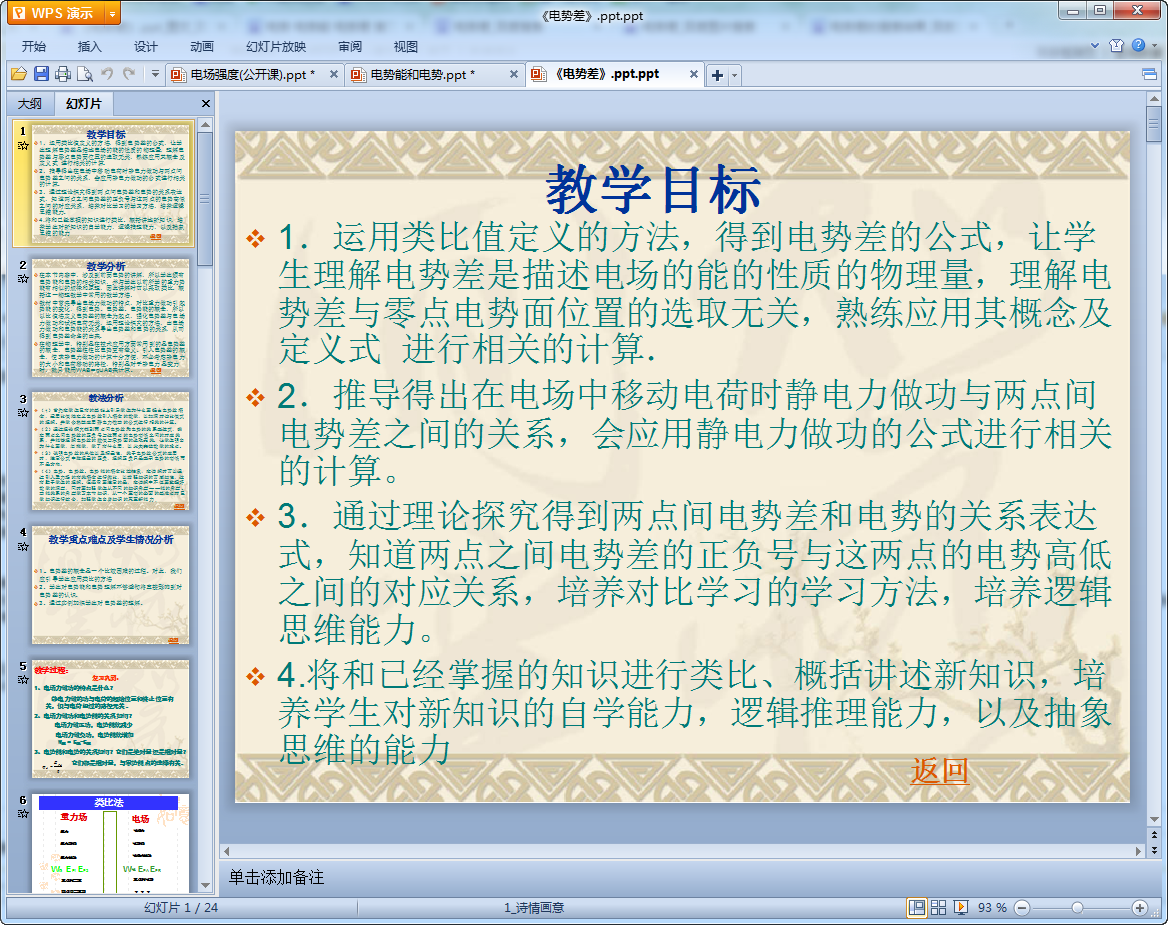Switch to the 幻灯片 pane tab
Image resolution: width=1168 pixels, height=925 pixels.
[x=83, y=104]
